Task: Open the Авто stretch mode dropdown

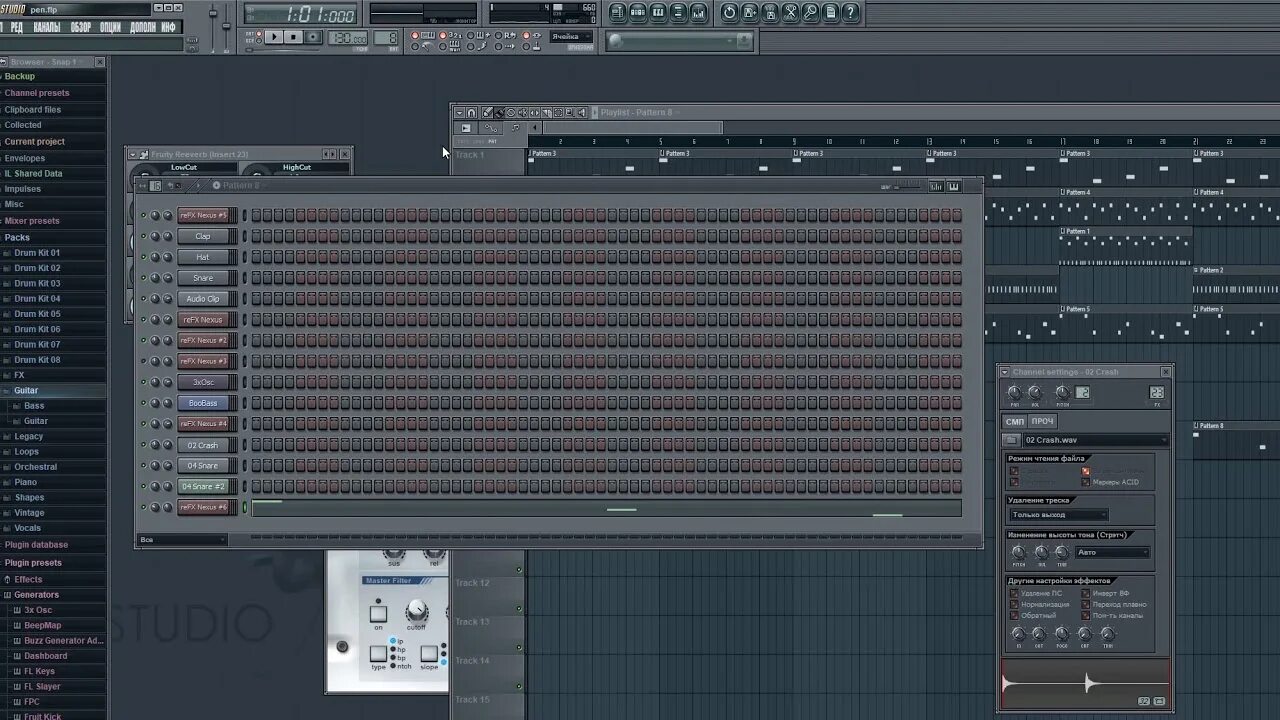Action: [1112, 552]
